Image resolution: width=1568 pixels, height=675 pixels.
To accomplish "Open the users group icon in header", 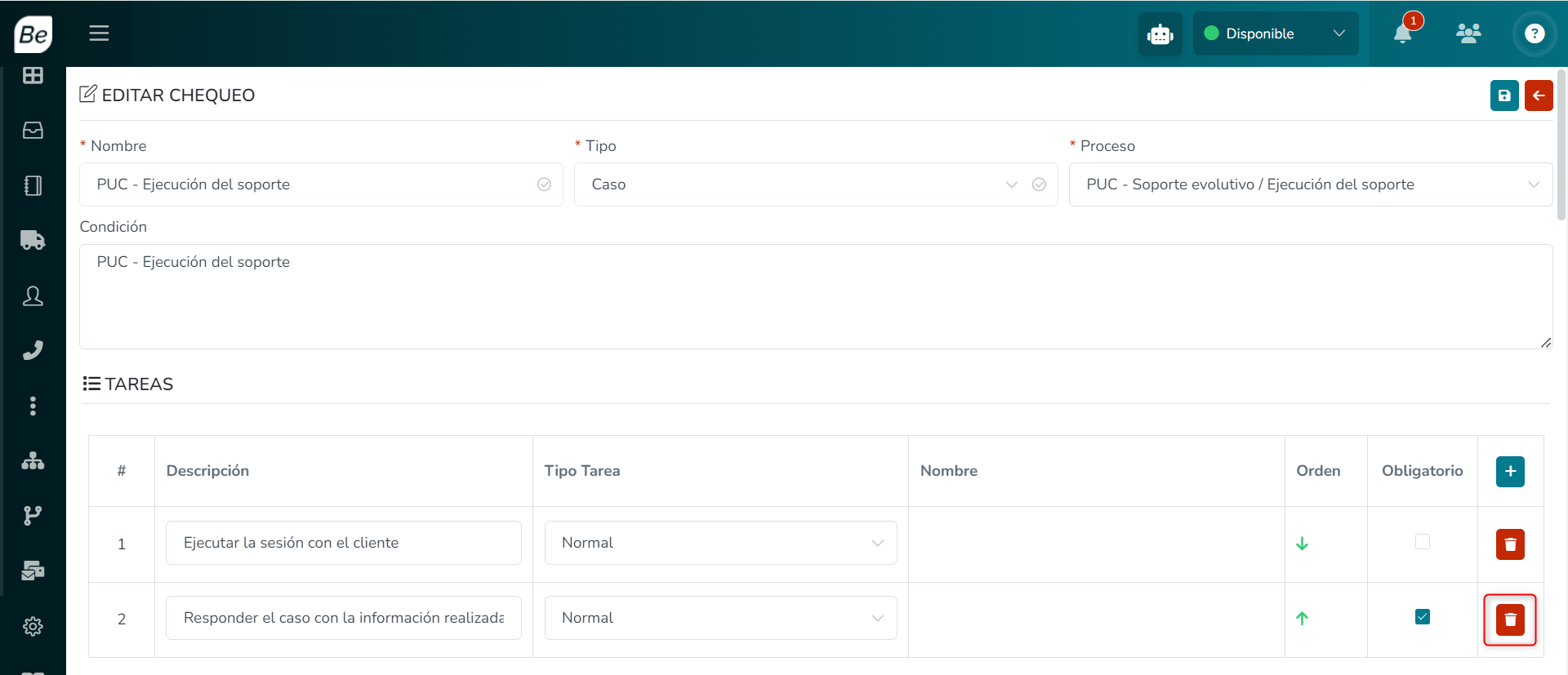I will coord(1468,33).
